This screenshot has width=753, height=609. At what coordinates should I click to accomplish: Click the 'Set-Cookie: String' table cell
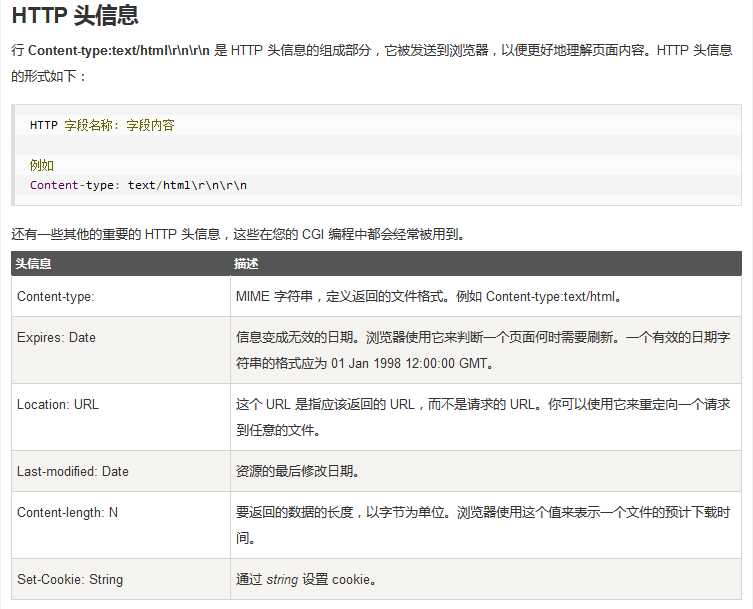(x=121, y=579)
